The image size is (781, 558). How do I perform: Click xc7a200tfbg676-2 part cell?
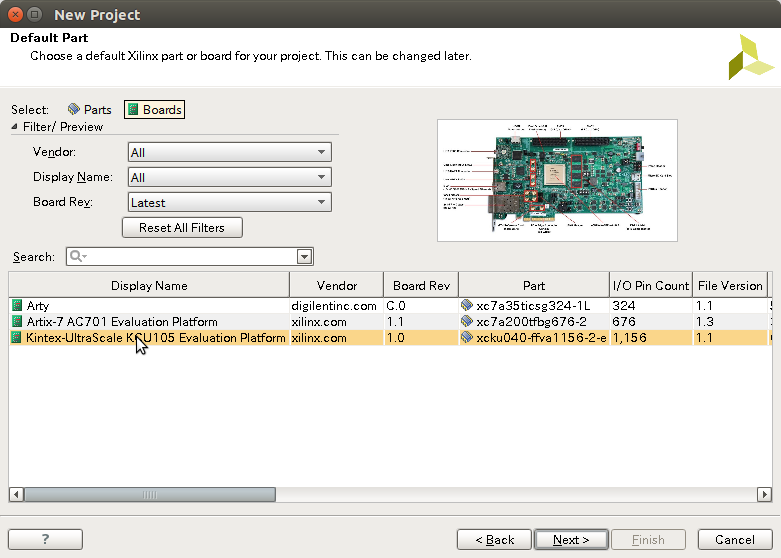(534, 322)
